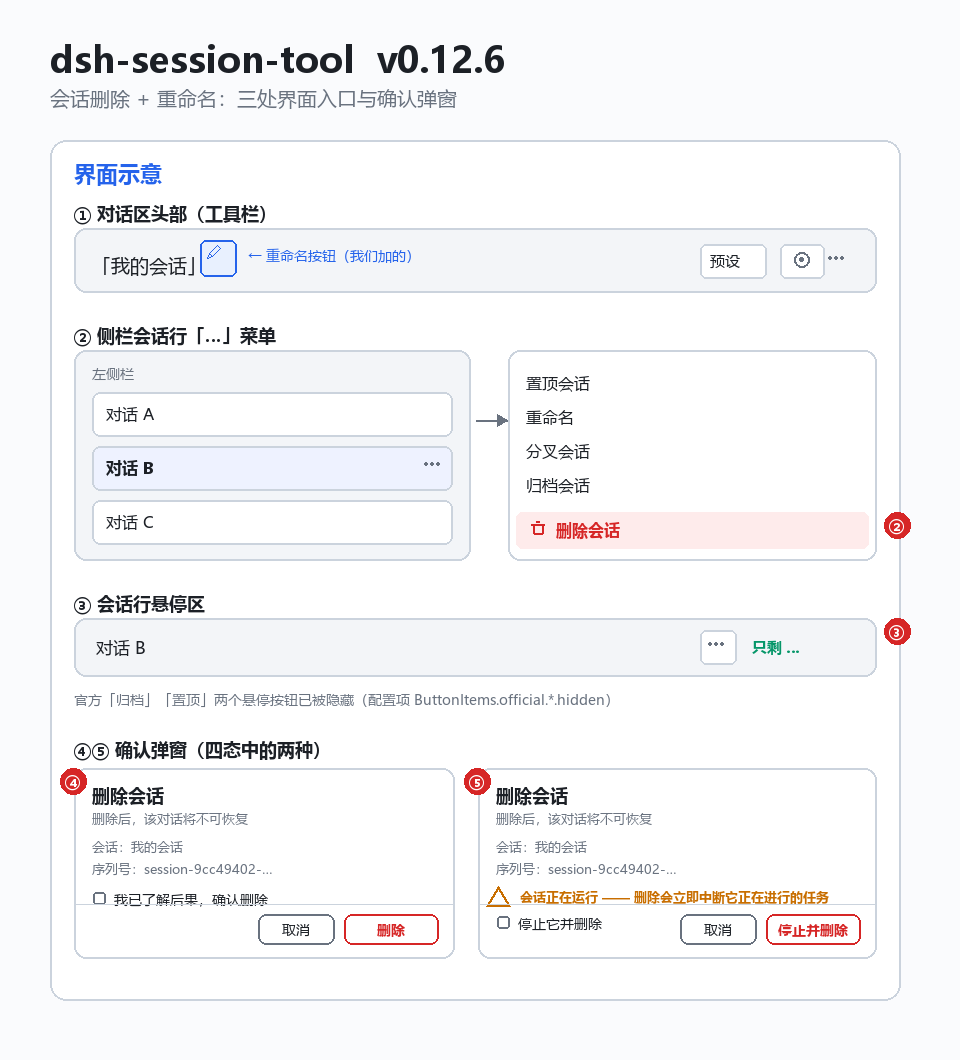
Task: Click the red 删除 button
Action: (391, 930)
